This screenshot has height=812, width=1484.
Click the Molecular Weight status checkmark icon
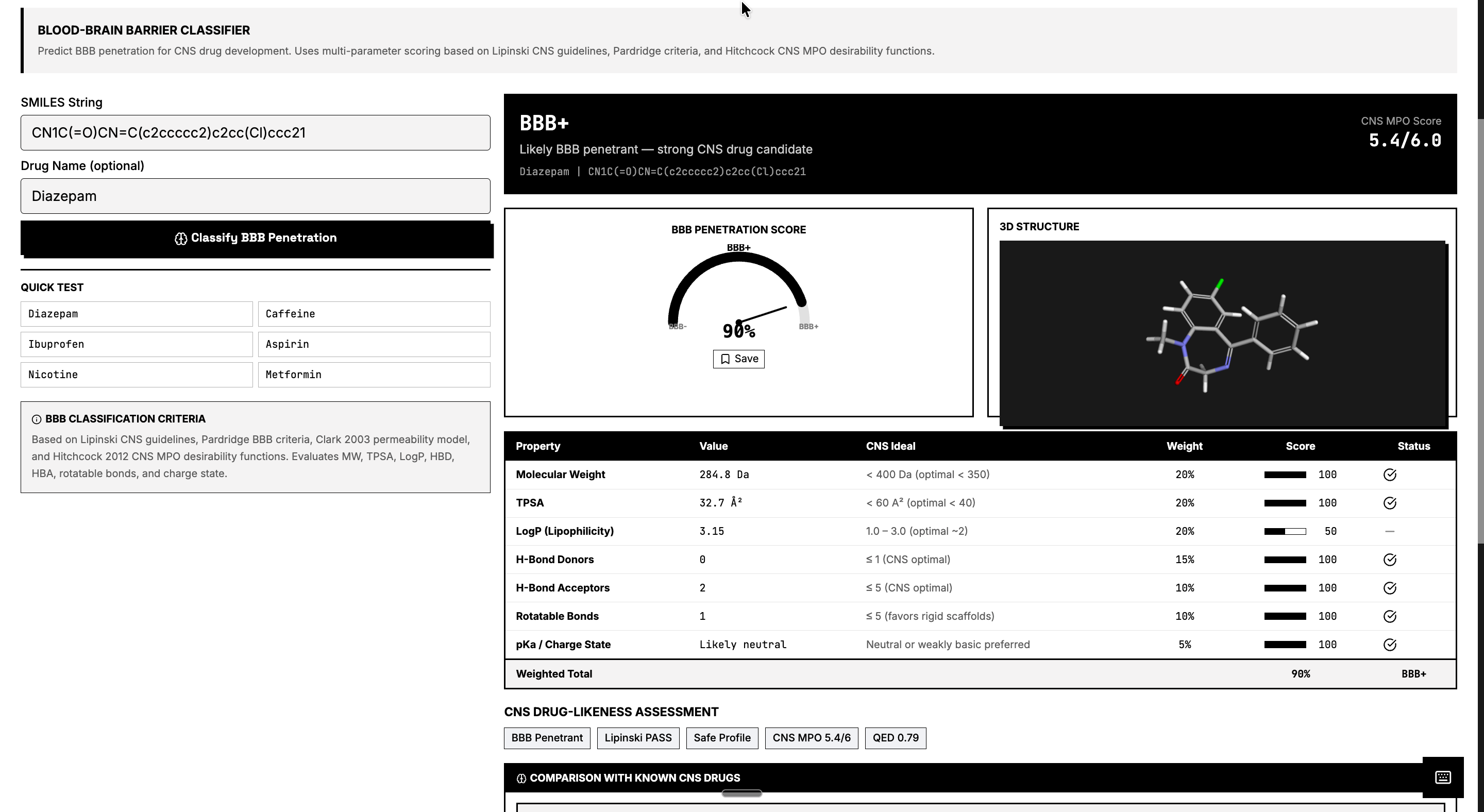[1390, 475]
